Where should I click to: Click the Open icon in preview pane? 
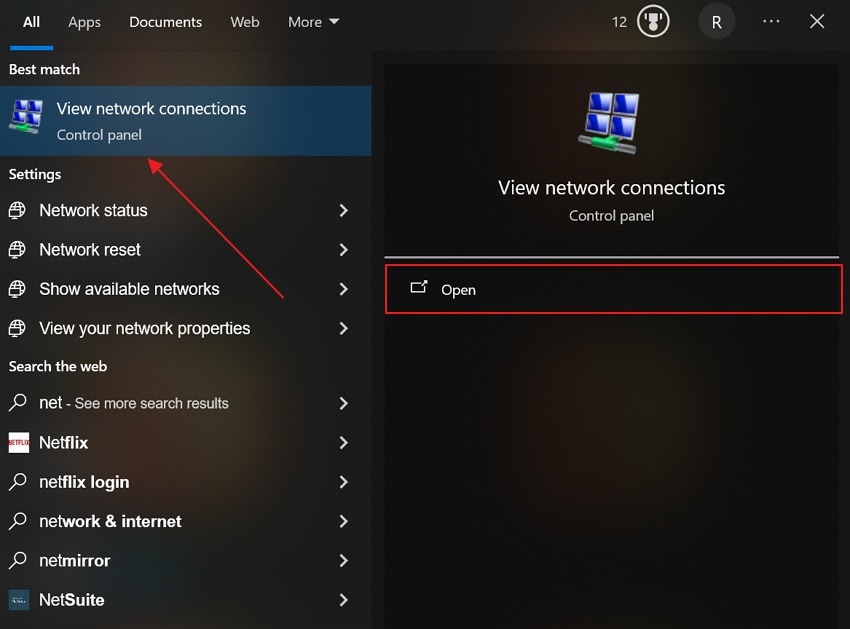pyautogui.click(x=418, y=287)
